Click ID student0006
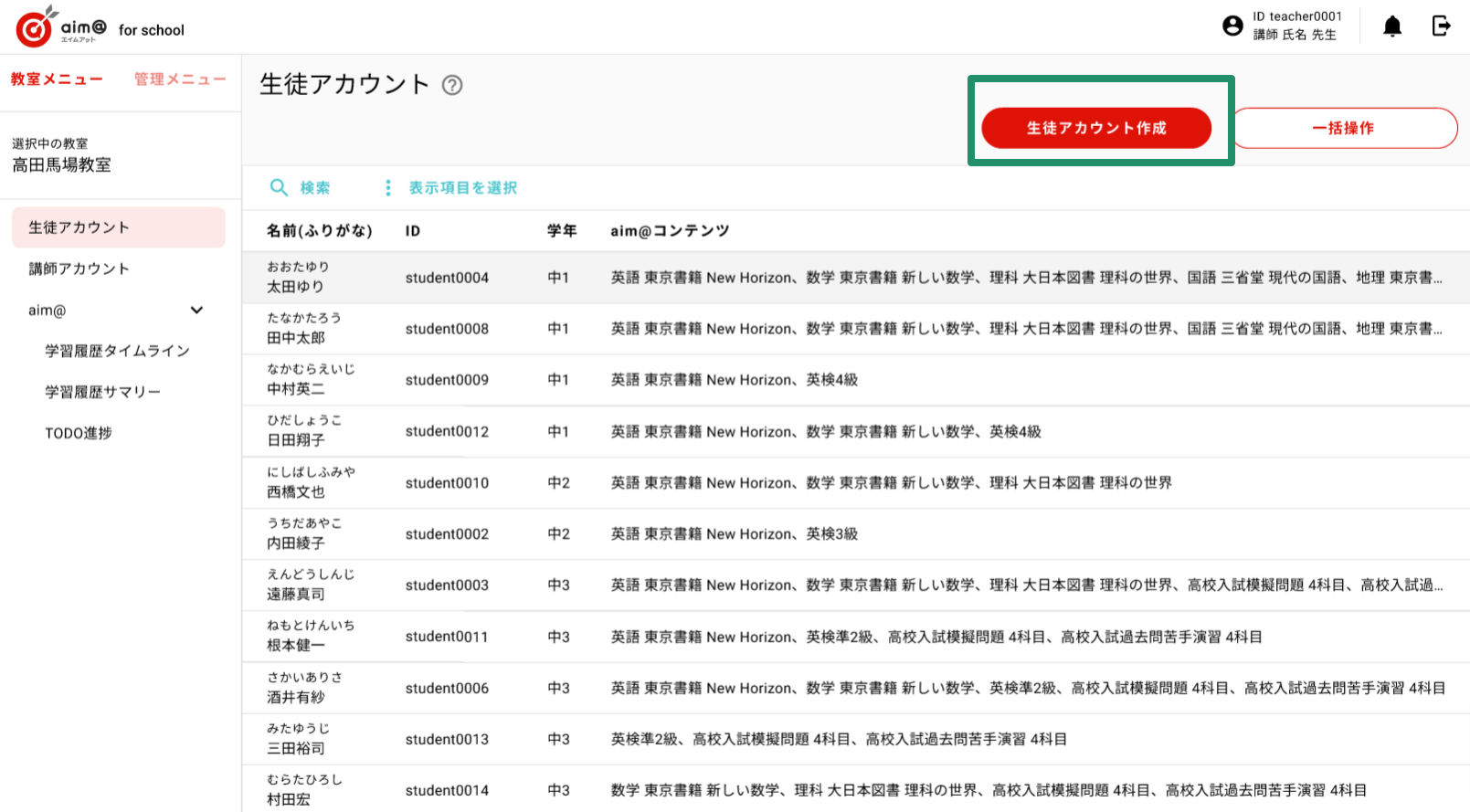The height and width of the screenshot is (812, 1470). click(447, 688)
